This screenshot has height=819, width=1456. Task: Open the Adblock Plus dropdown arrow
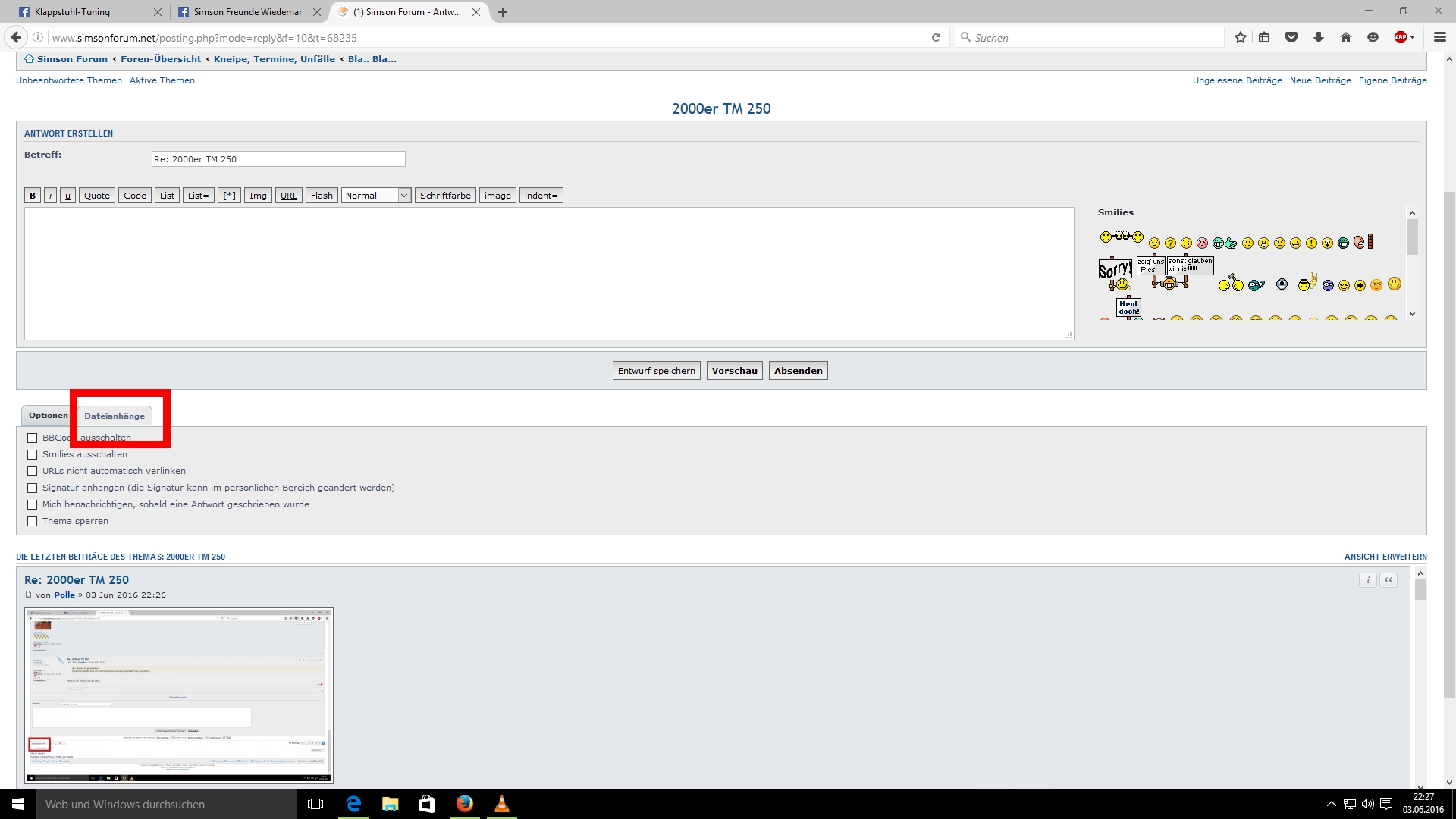(x=1413, y=37)
